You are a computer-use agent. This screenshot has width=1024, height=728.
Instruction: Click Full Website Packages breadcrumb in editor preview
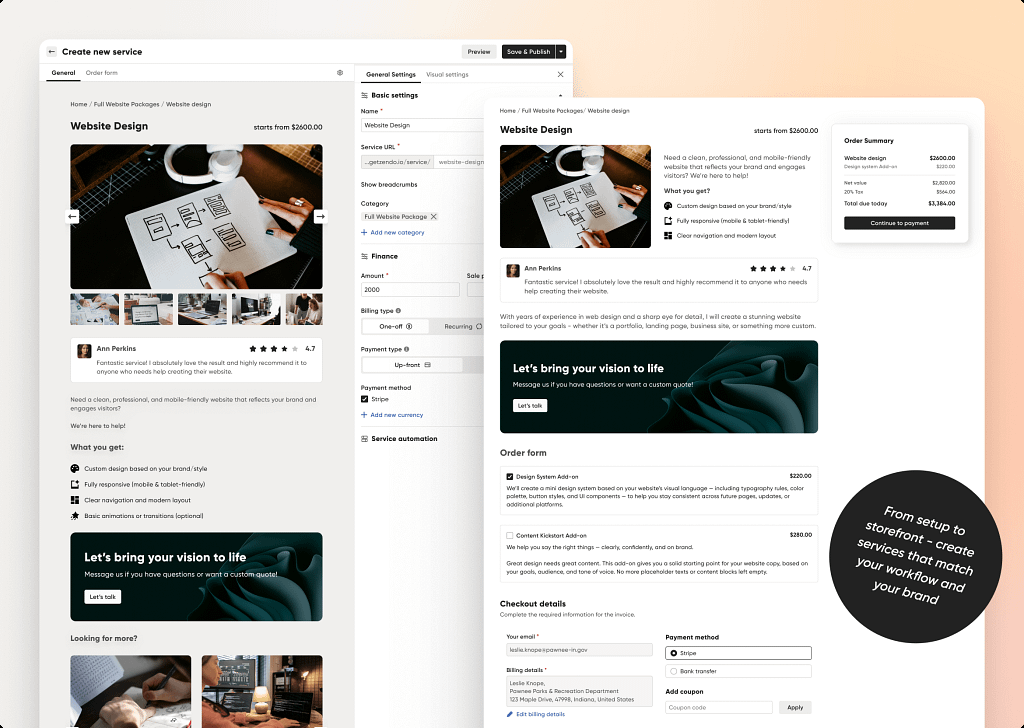click(x=126, y=104)
